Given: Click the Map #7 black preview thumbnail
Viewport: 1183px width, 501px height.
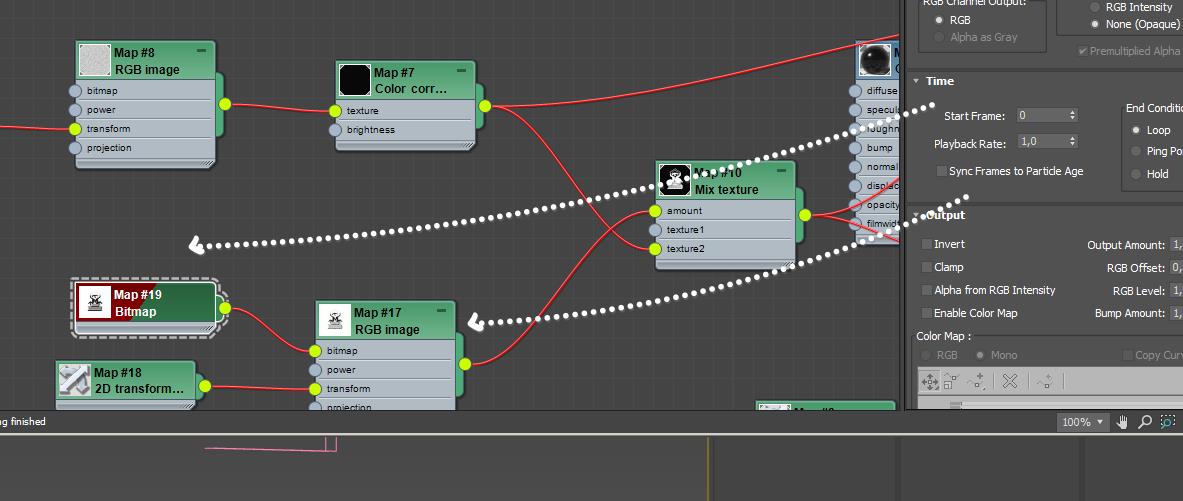Looking at the screenshot, I should point(355,80).
